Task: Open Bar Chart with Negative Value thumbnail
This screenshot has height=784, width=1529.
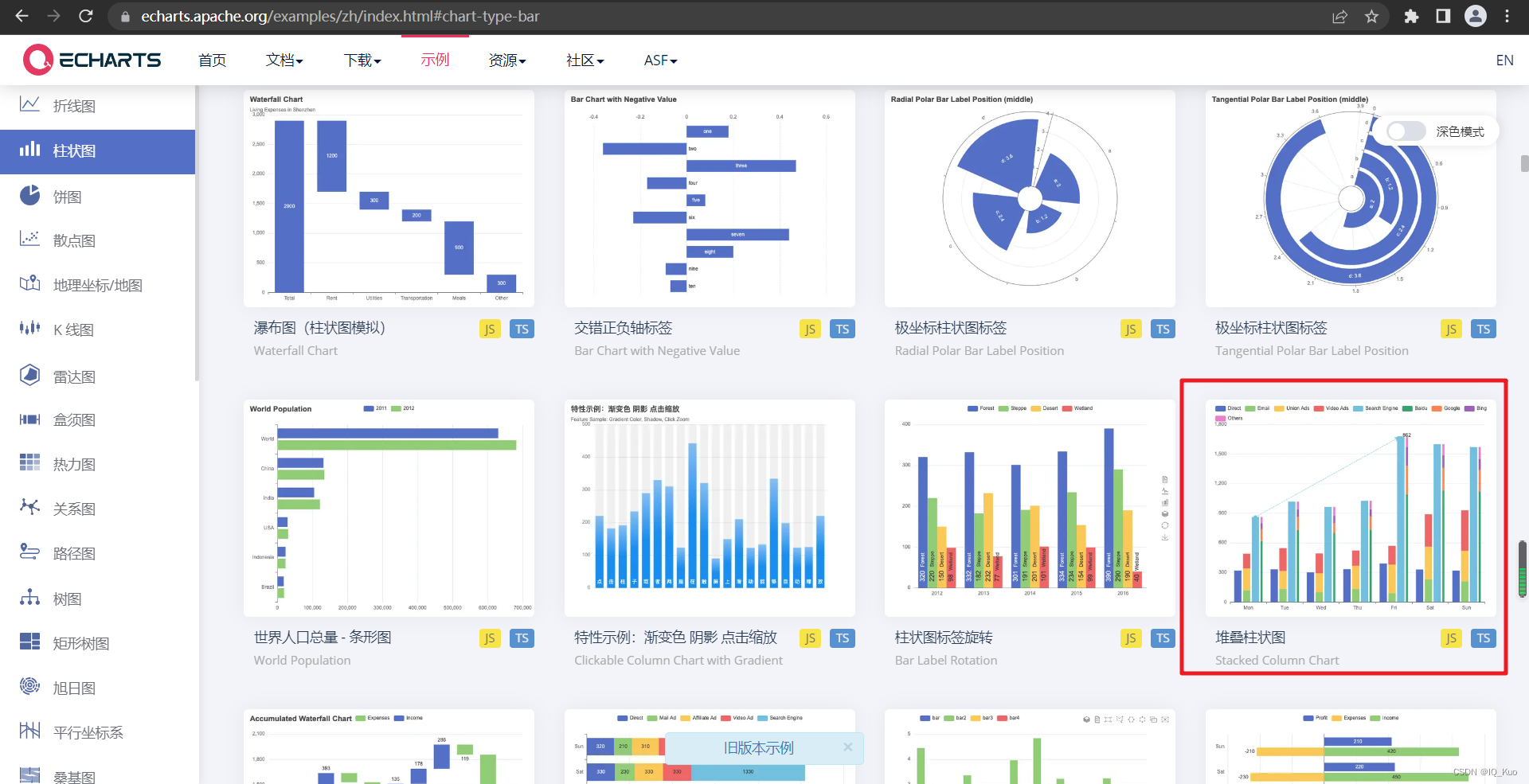Action: (x=710, y=198)
